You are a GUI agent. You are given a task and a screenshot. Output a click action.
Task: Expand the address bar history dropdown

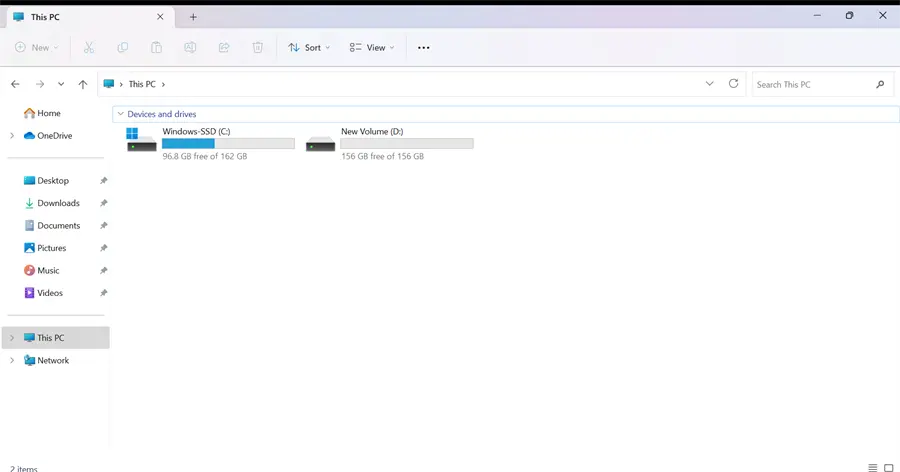(709, 84)
